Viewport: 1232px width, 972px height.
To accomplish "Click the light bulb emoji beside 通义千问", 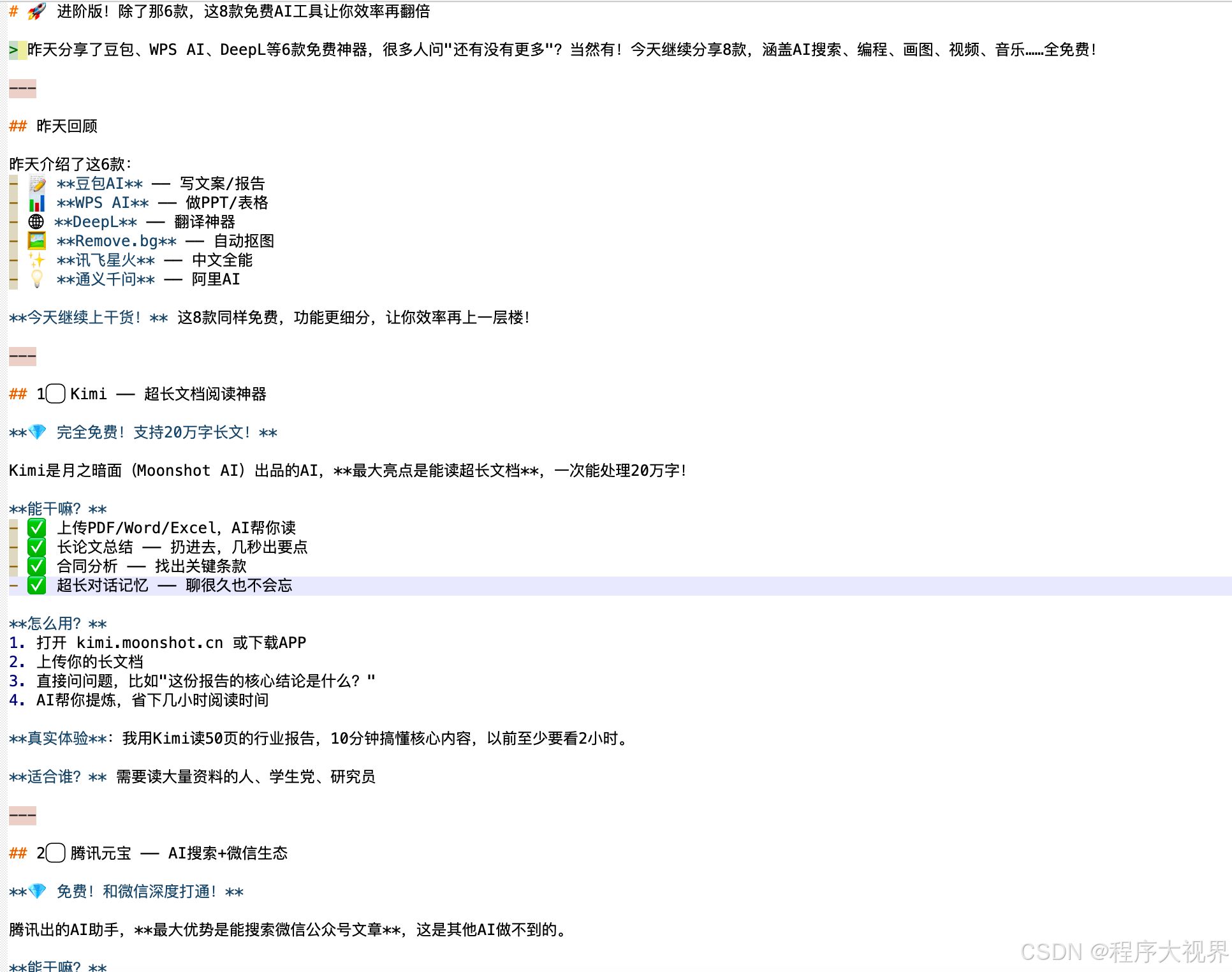I will click(37, 279).
